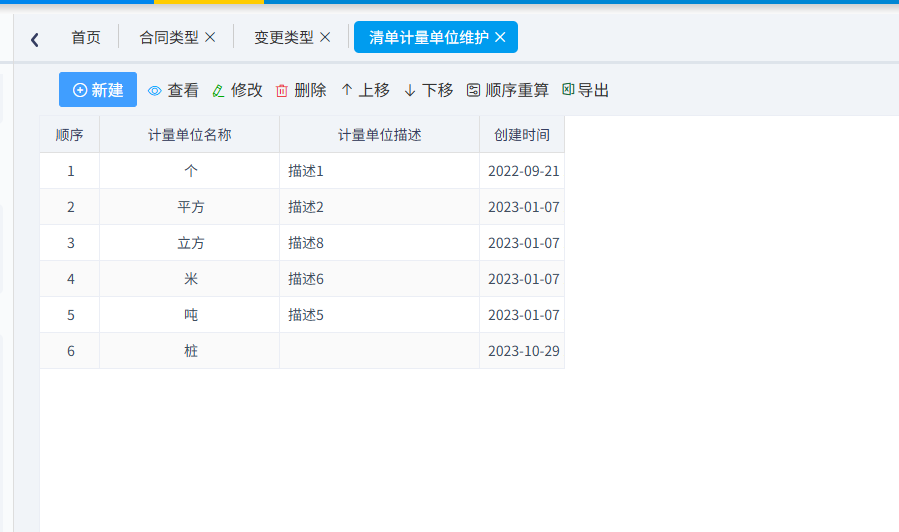The width and height of the screenshot is (899, 532).
Task: Click the 修改 button text
Action: [247, 90]
